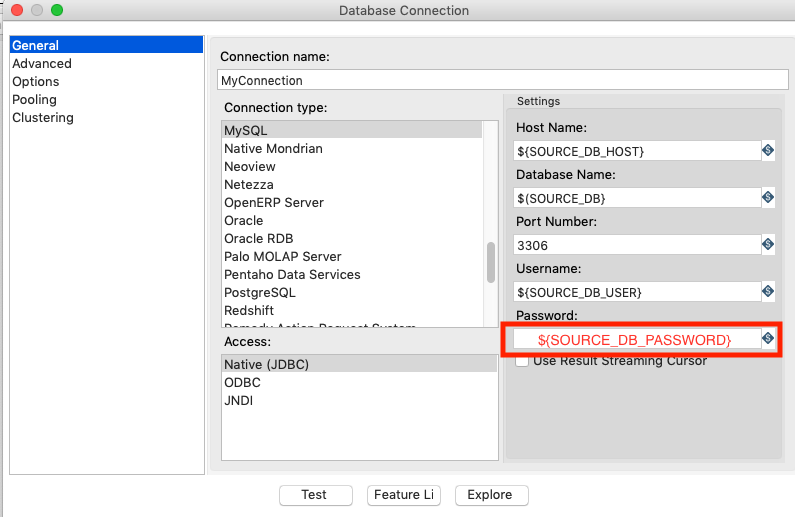The height and width of the screenshot is (517, 795).
Task: Select the General section
Action: tap(106, 45)
